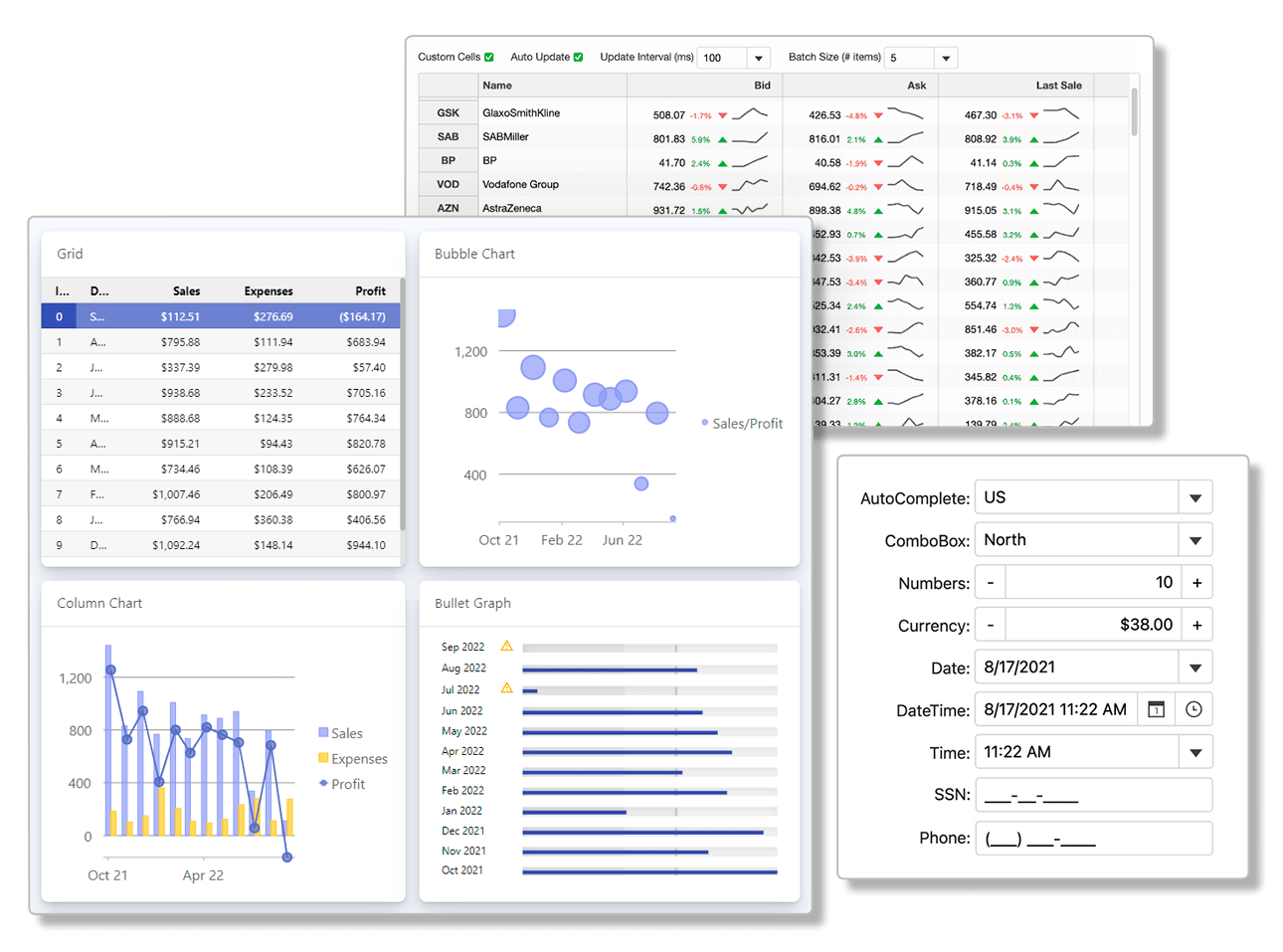The image size is (1283, 952).
Task: Click the Sales/Profit legend color marker
Action: pos(705,423)
